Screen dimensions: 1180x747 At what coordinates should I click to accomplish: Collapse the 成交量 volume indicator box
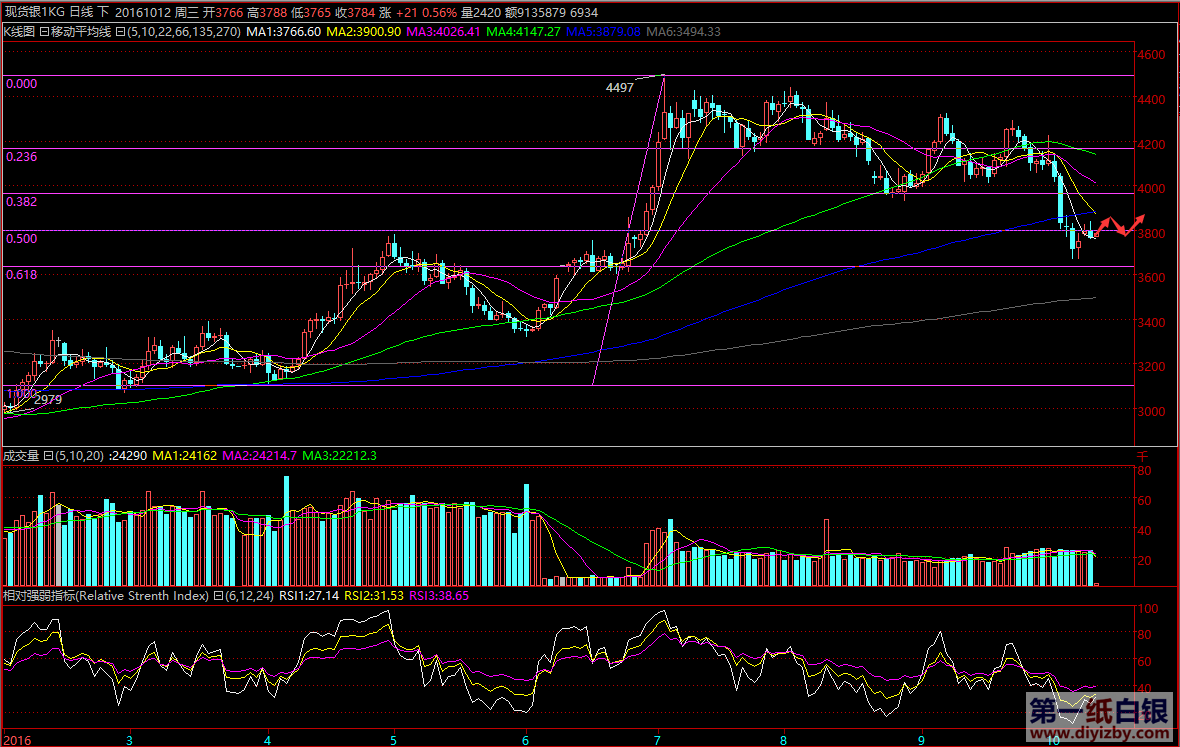click(x=47, y=456)
